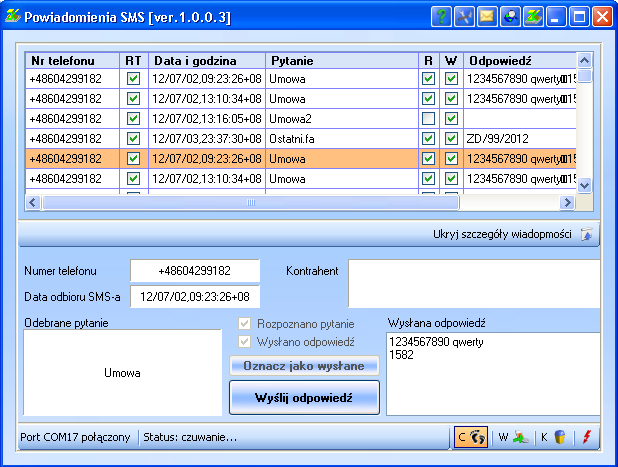Open settings with the wrench tools icon

point(464,16)
